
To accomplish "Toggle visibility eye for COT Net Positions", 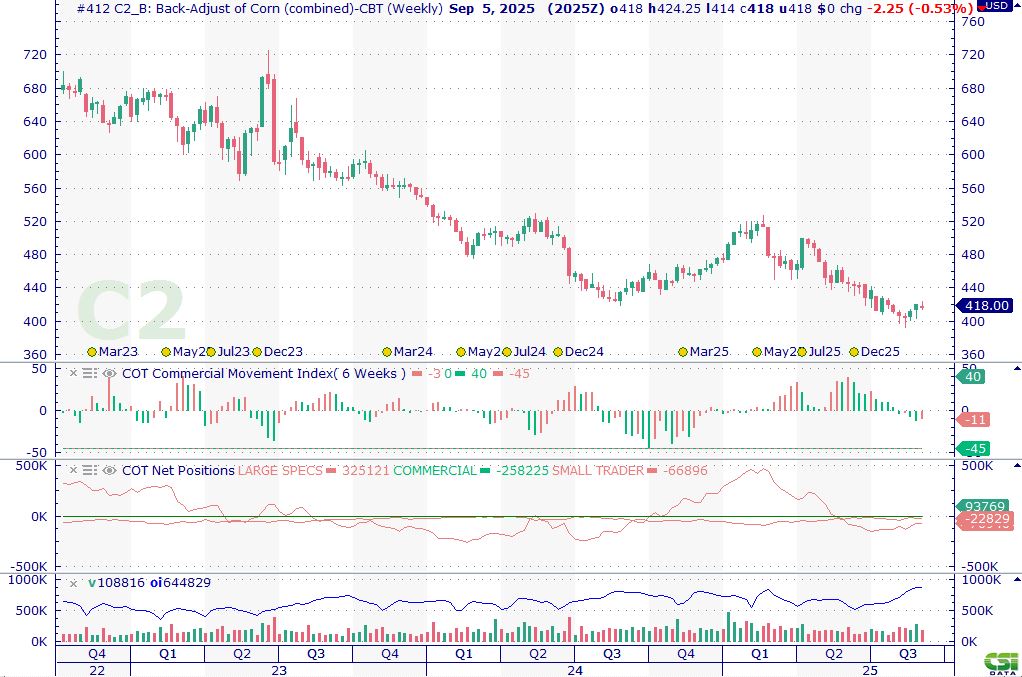I will (109, 470).
